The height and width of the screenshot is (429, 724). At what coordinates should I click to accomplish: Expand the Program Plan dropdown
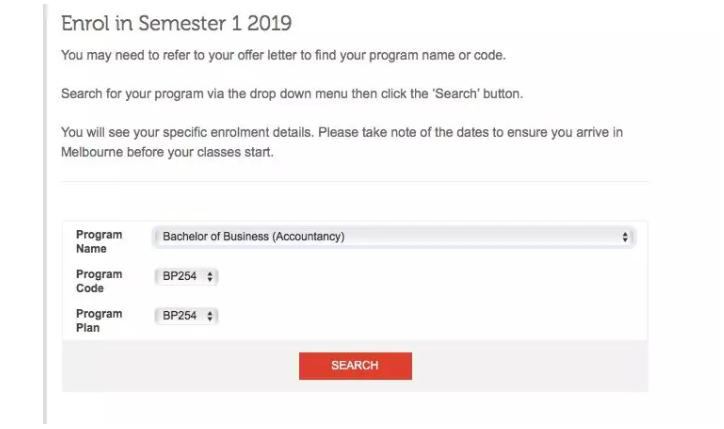[x=186, y=316]
